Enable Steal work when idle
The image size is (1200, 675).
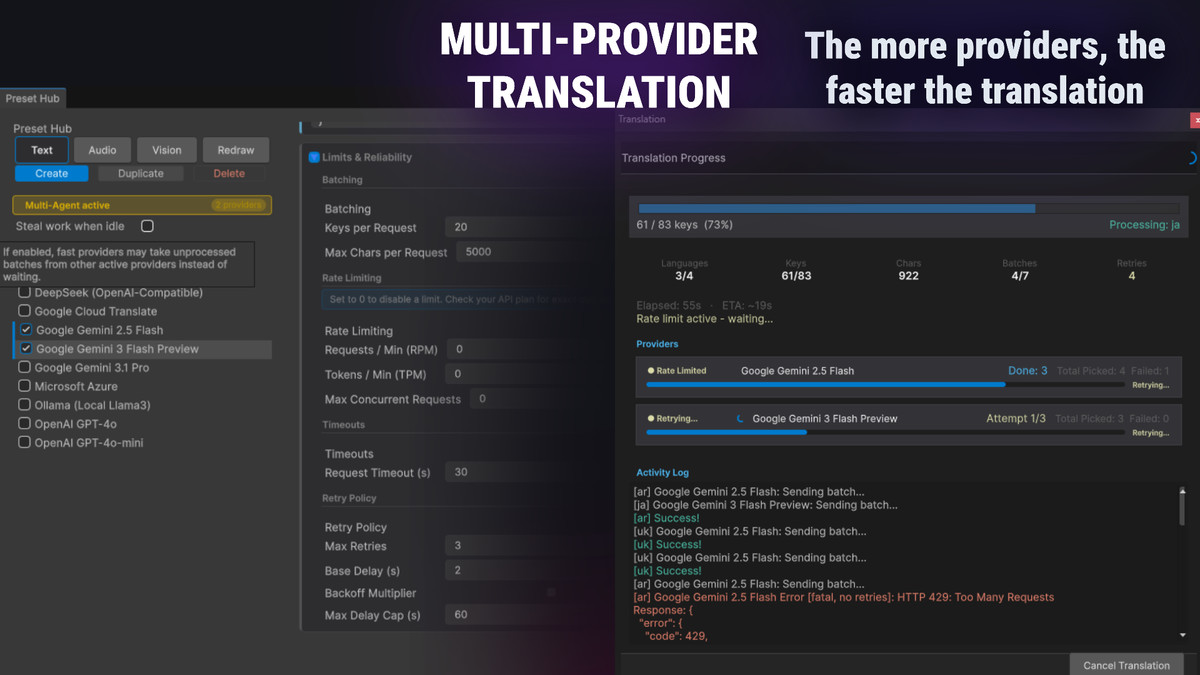[147, 226]
